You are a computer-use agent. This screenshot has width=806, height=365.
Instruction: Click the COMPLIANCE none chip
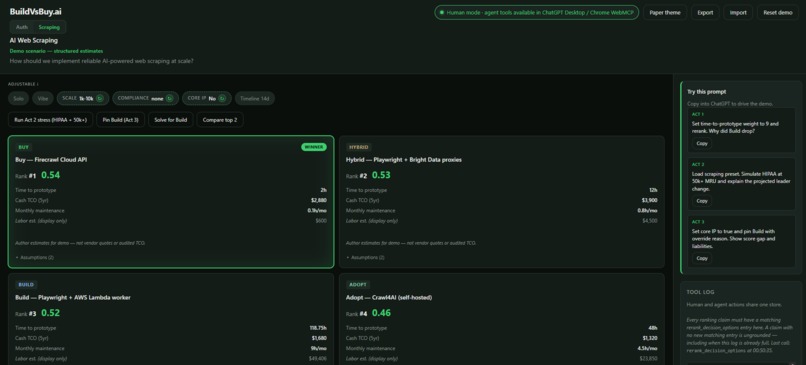click(x=145, y=98)
